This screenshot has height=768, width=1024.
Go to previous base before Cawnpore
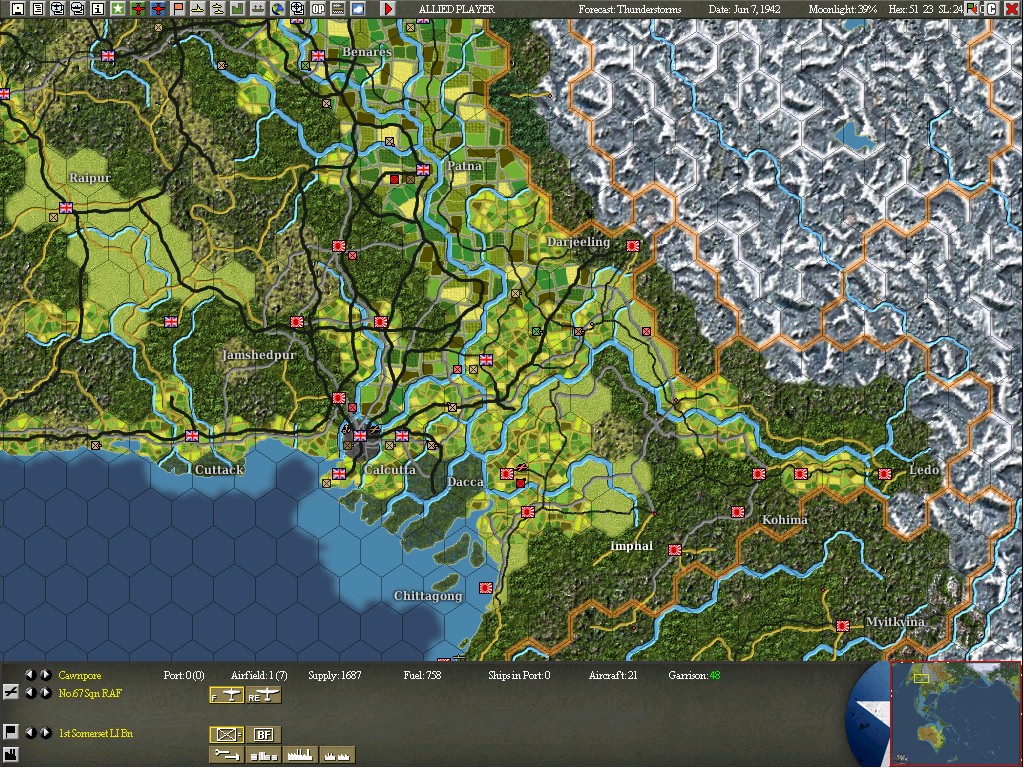(30, 675)
